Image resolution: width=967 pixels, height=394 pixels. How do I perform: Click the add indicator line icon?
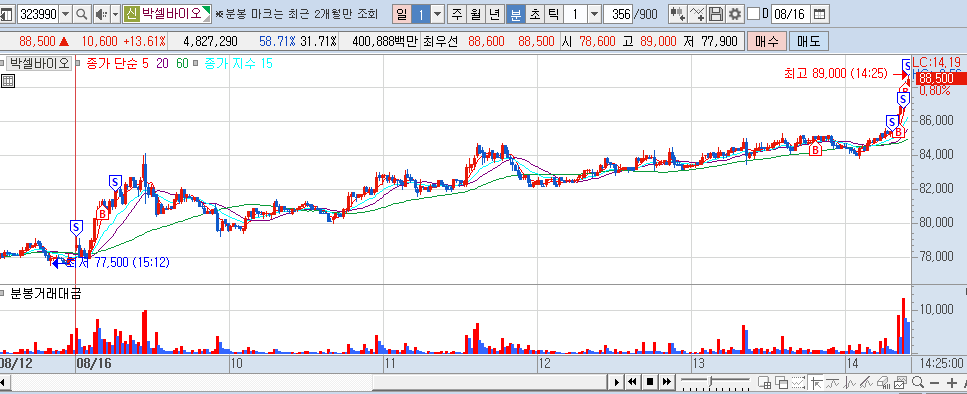pos(697,14)
